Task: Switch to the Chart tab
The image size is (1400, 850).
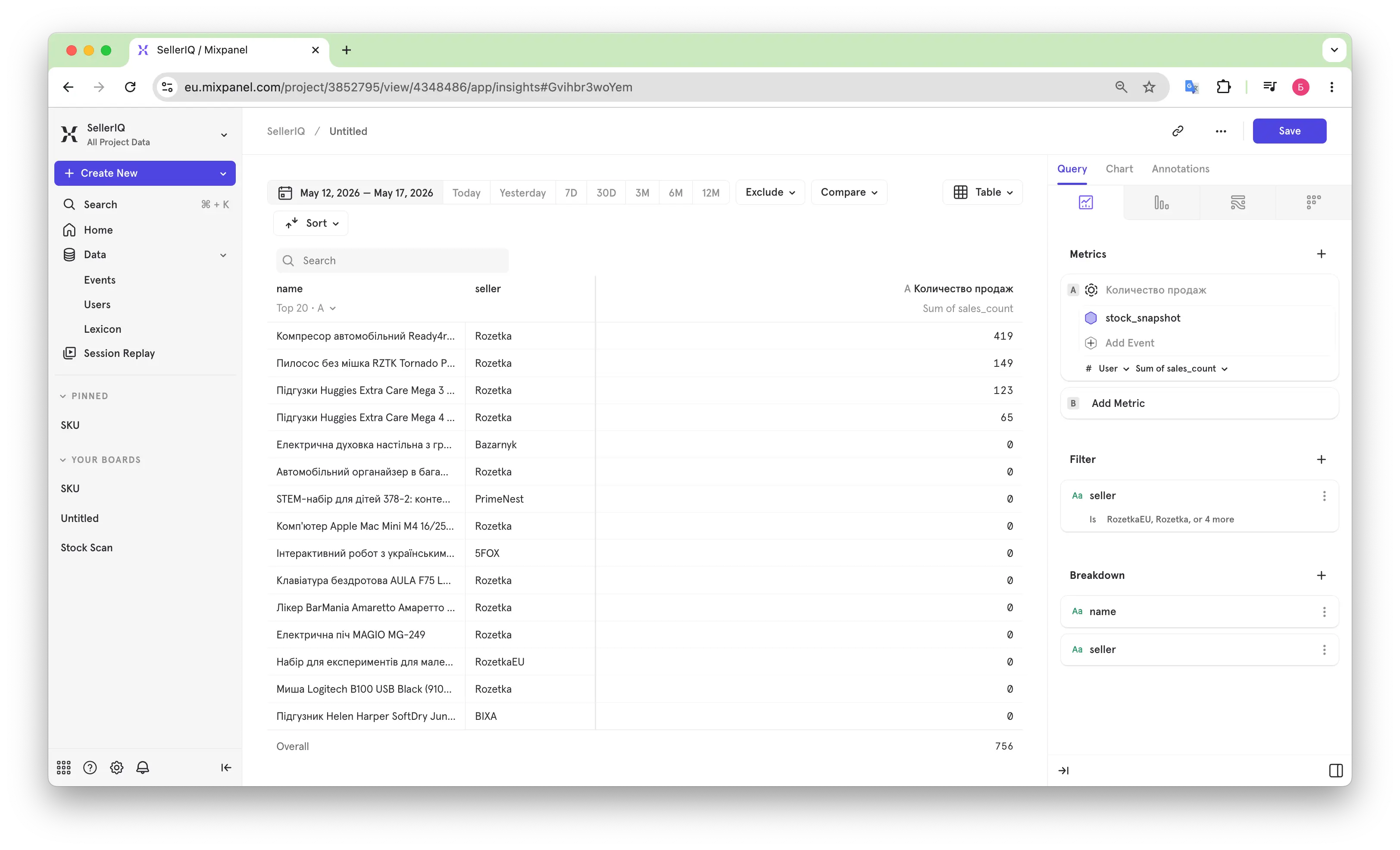Action: pos(1119,169)
